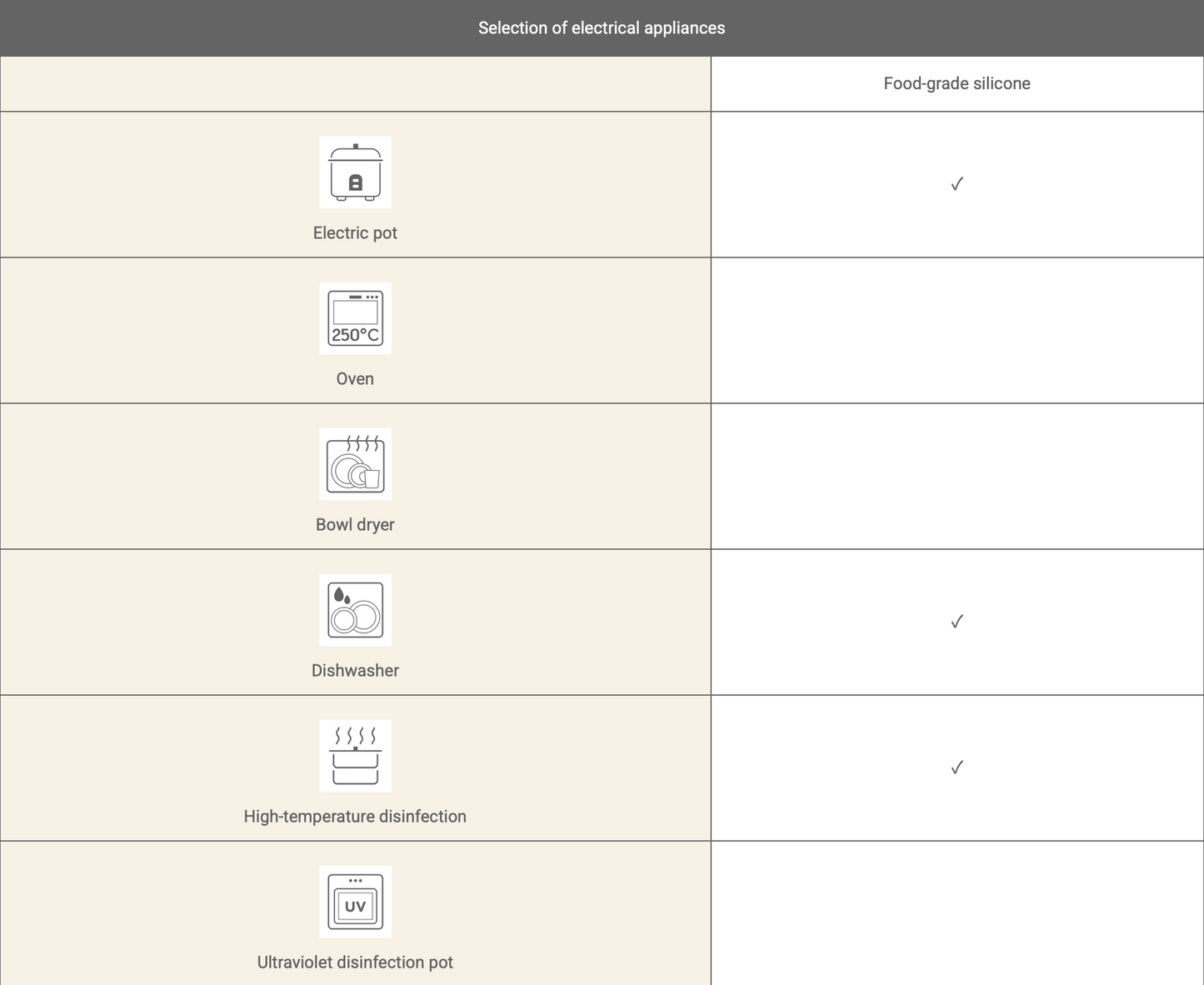The height and width of the screenshot is (985, 1204).
Task: Click the empty silicone cell for Ultraviolet disinfection
Action: tap(957, 913)
